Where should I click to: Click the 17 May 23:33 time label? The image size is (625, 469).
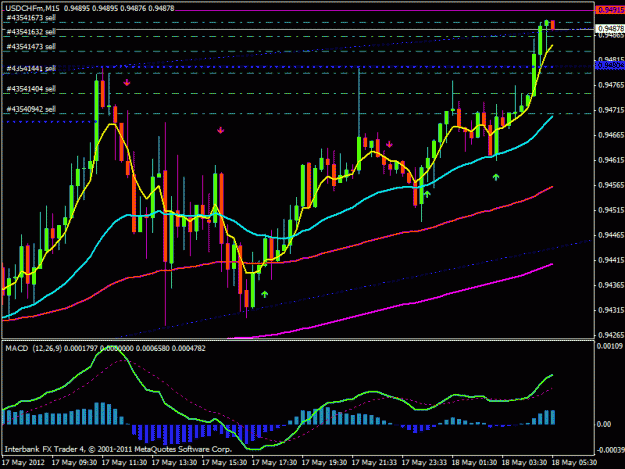(x=424, y=463)
